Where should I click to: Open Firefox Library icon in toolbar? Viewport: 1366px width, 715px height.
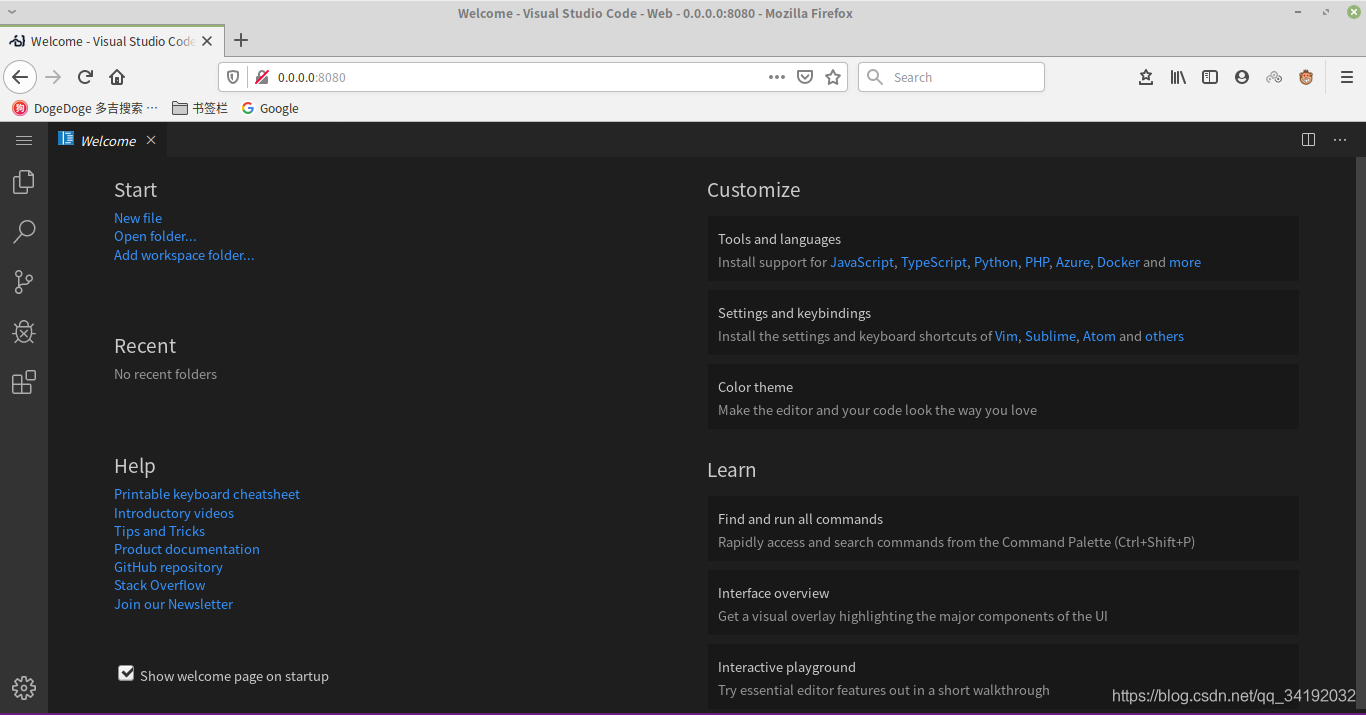coord(1178,77)
